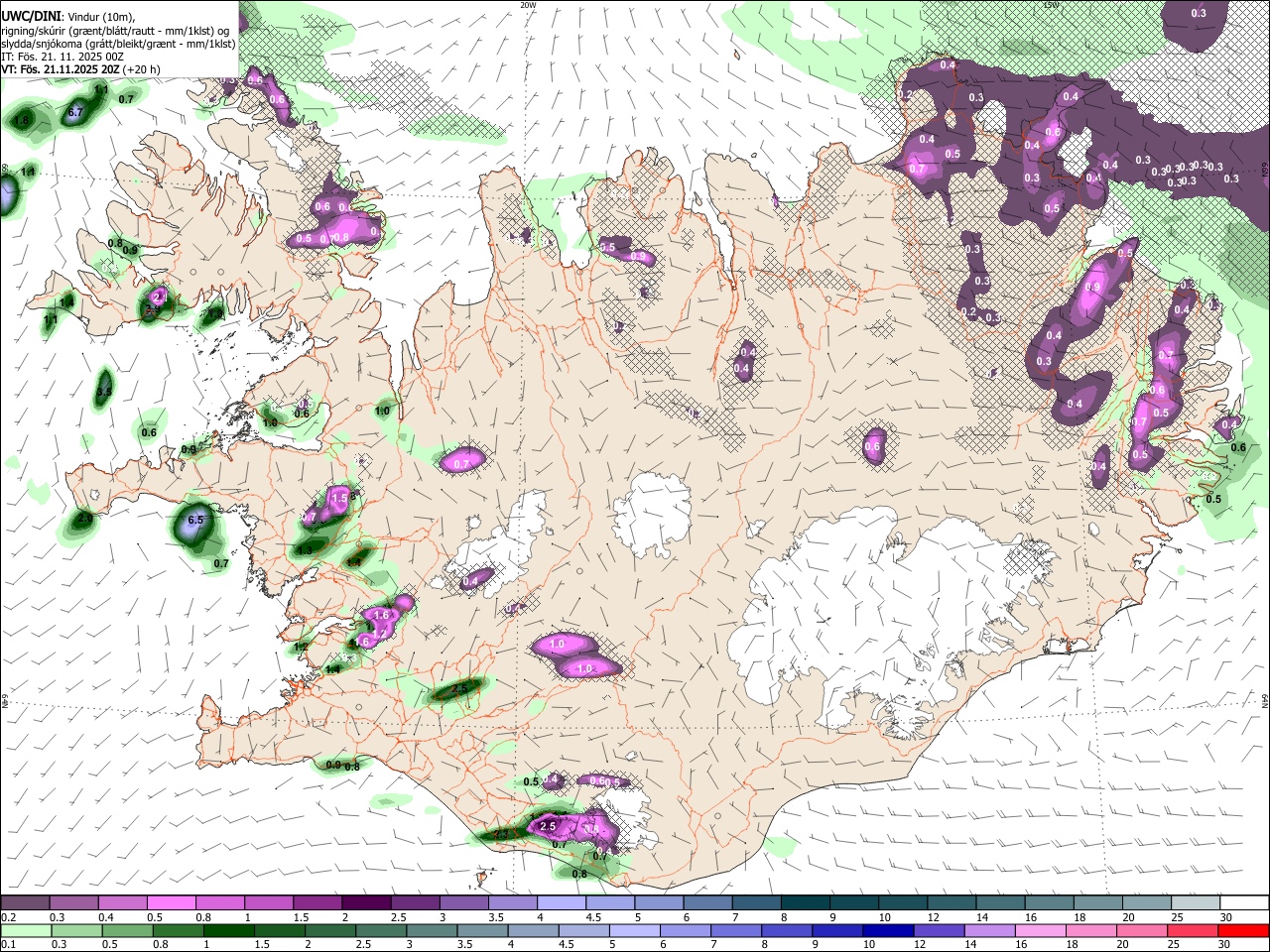Pick the navy blue swatch labeled 10 in the bottom legend
The width and height of the screenshot is (1270, 952).
888,930
